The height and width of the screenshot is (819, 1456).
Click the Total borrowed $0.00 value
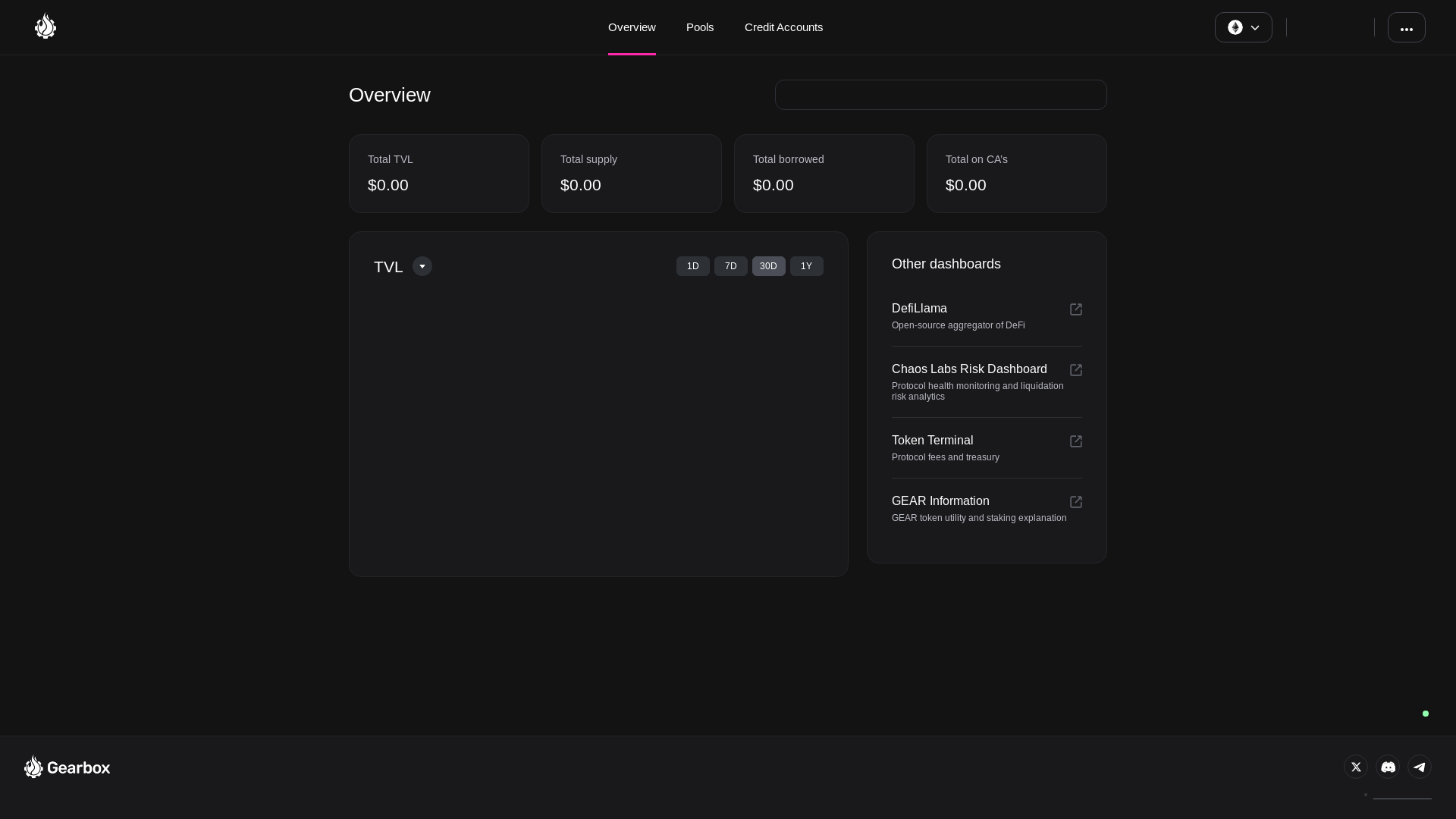coord(773,185)
